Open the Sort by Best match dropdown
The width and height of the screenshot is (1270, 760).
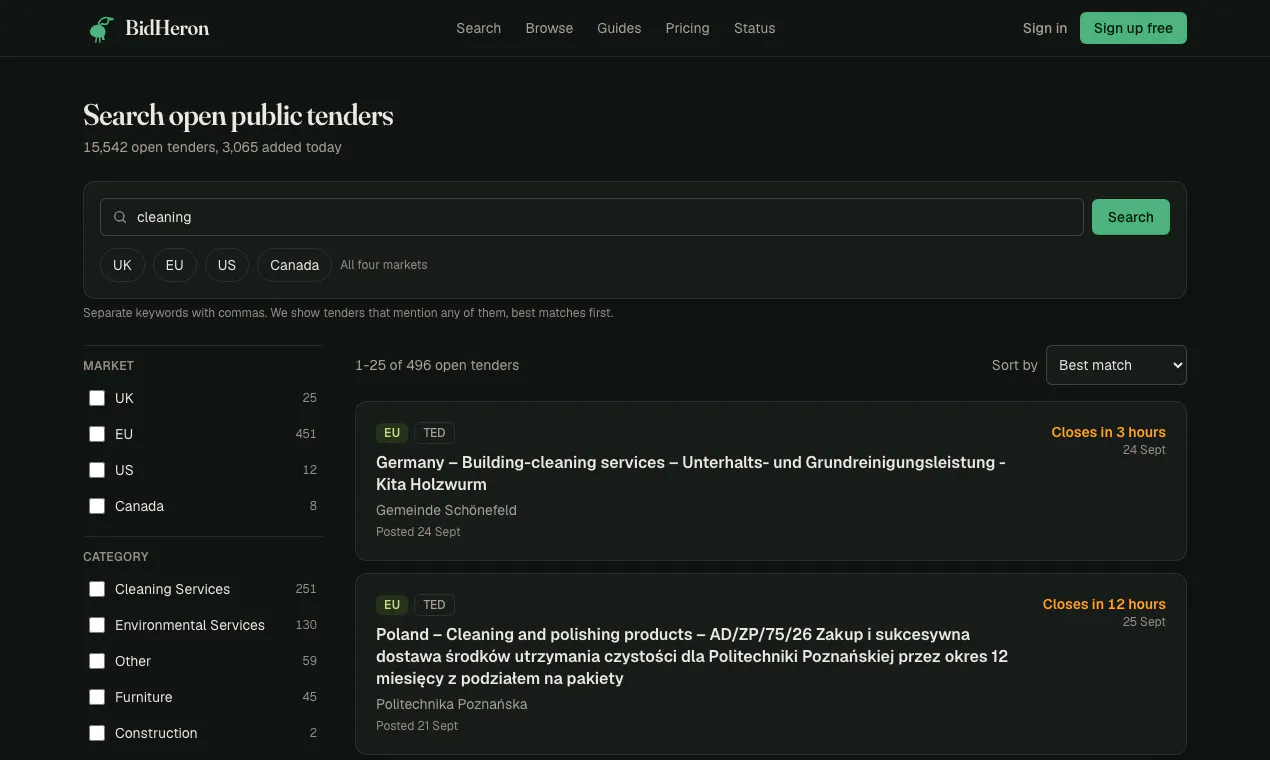pos(1116,365)
